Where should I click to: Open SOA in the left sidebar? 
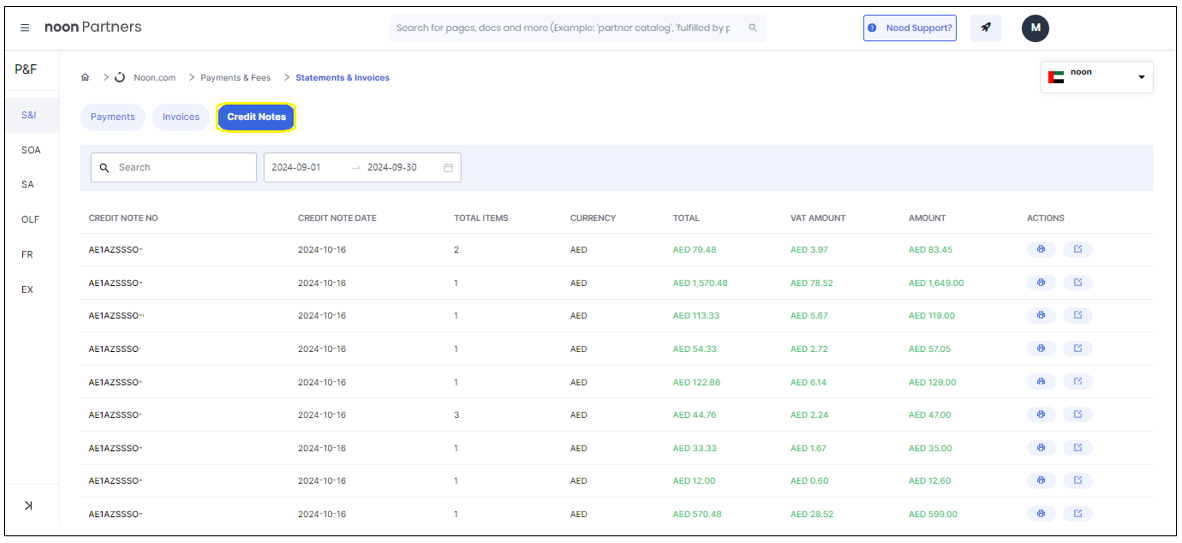coord(31,150)
